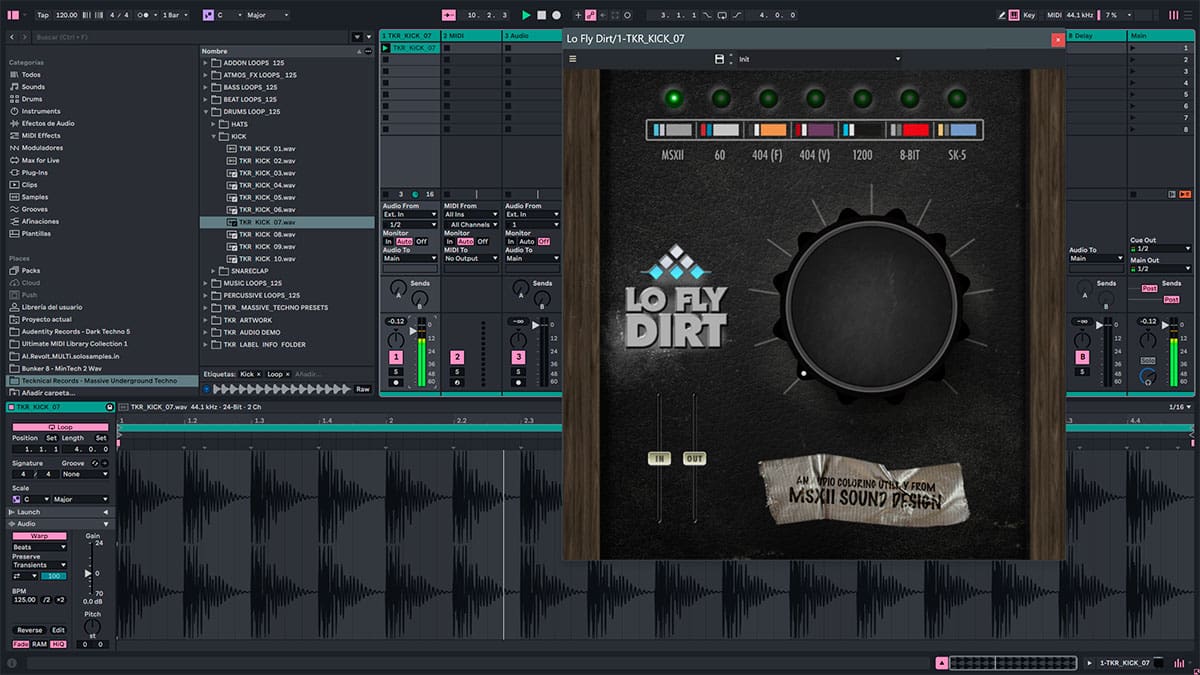
Task: Show the Sounds category in the browser
Action: [x=33, y=87]
